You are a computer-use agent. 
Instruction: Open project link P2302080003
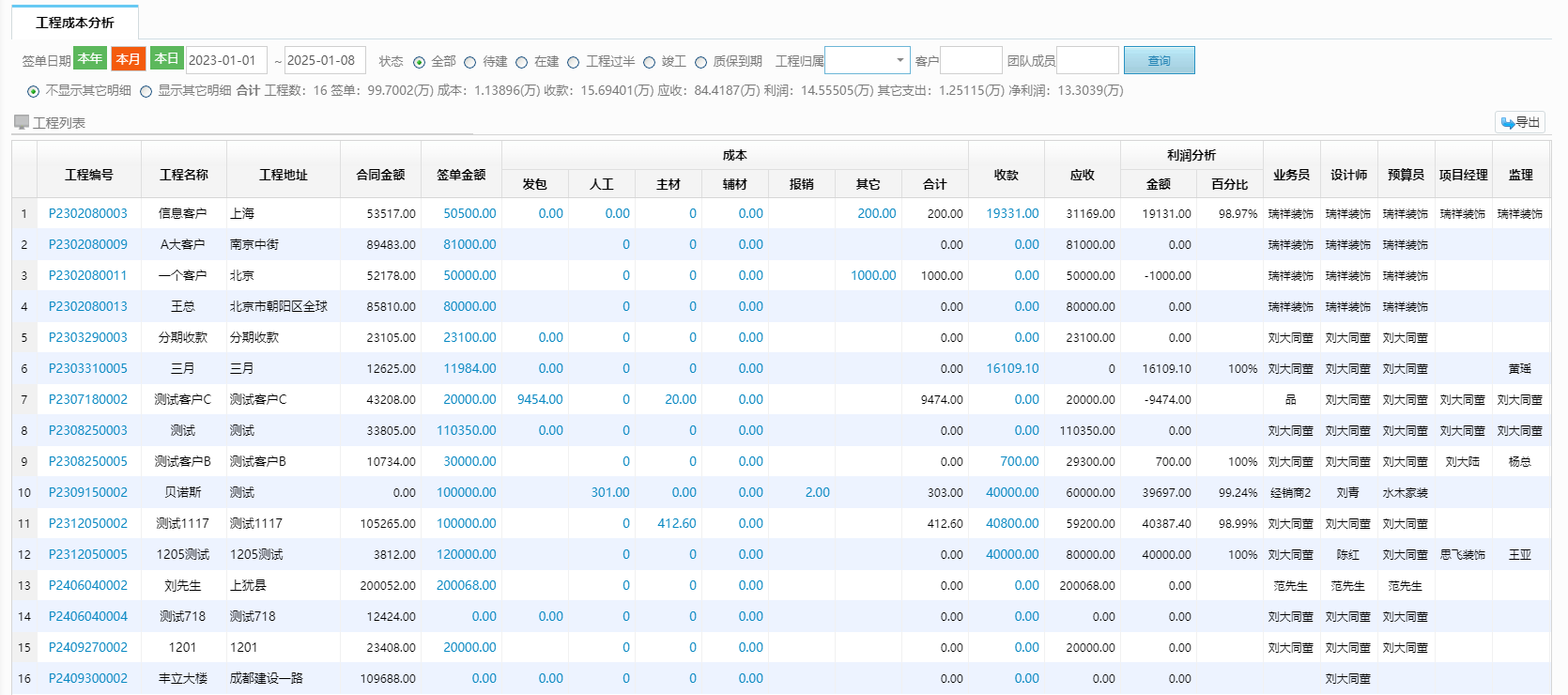pos(87,213)
